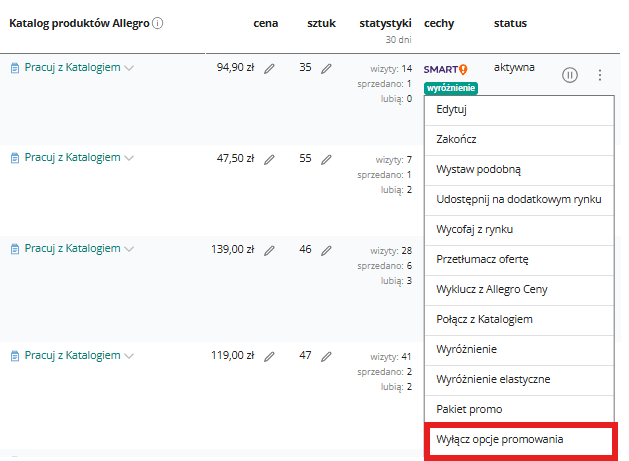
Task: Expand Pracuj z Katalogiem chevron in 94,90 zł row
Action: tap(129, 68)
